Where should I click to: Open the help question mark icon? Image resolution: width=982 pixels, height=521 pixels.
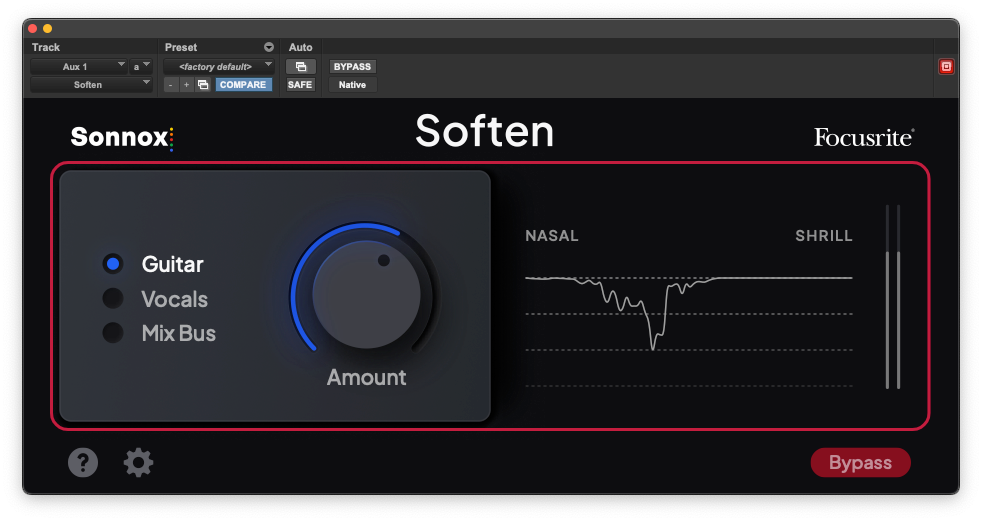[x=83, y=462]
